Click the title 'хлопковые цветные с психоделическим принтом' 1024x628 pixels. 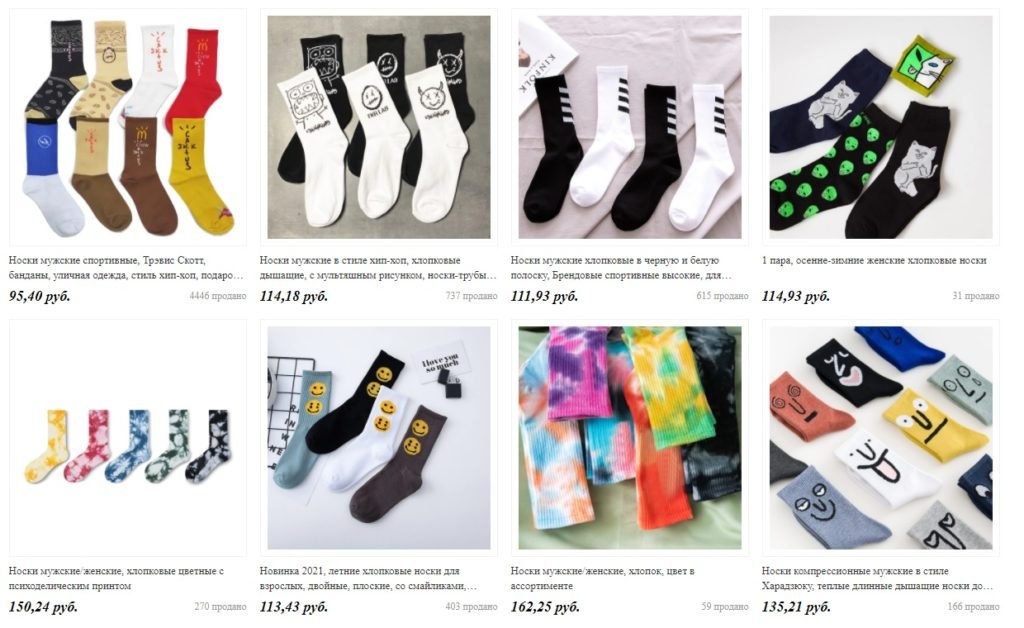tap(116, 578)
